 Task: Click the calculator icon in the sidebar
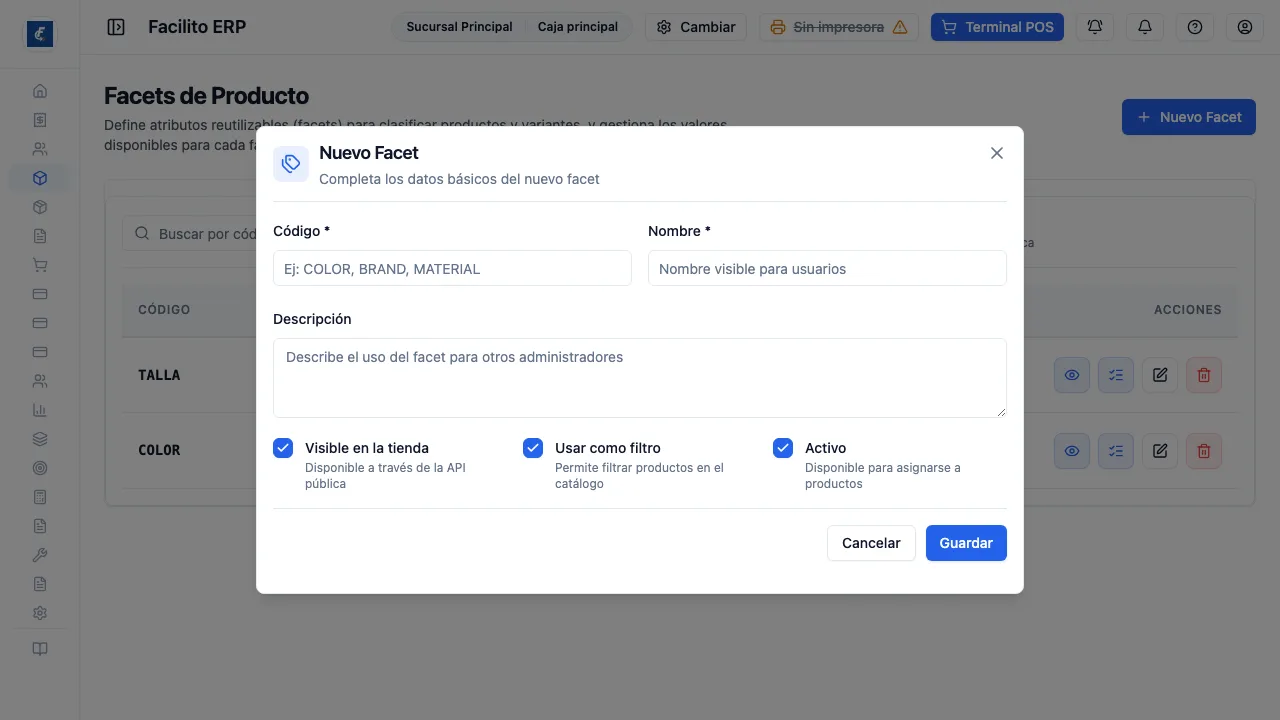click(x=40, y=497)
